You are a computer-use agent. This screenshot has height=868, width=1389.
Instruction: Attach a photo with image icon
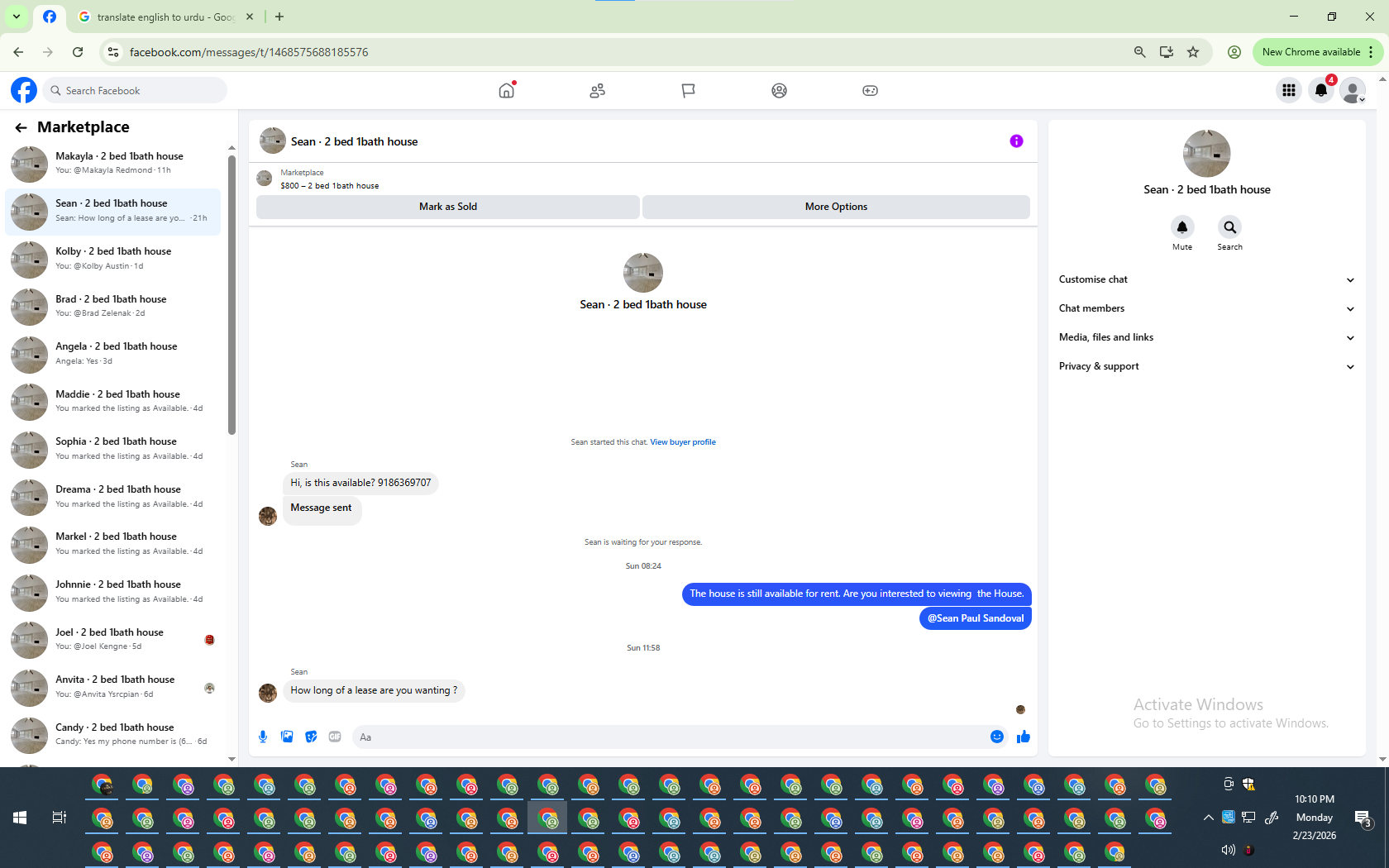(287, 737)
